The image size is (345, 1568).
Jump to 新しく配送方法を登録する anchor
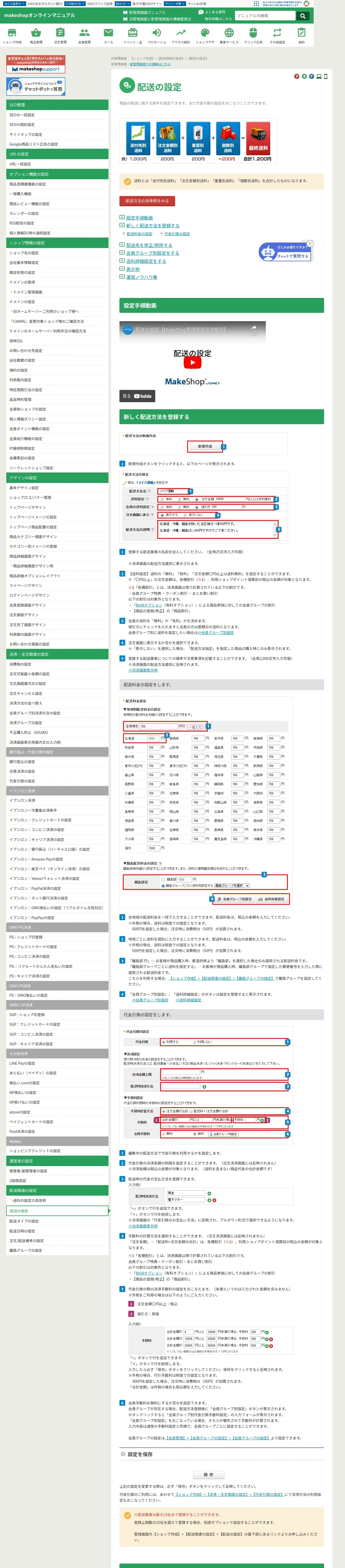click(x=153, y=226)
